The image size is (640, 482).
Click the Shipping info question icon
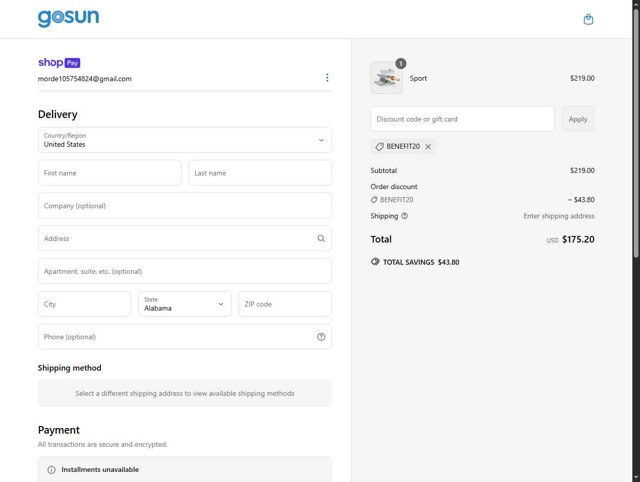tap(404, 216)
